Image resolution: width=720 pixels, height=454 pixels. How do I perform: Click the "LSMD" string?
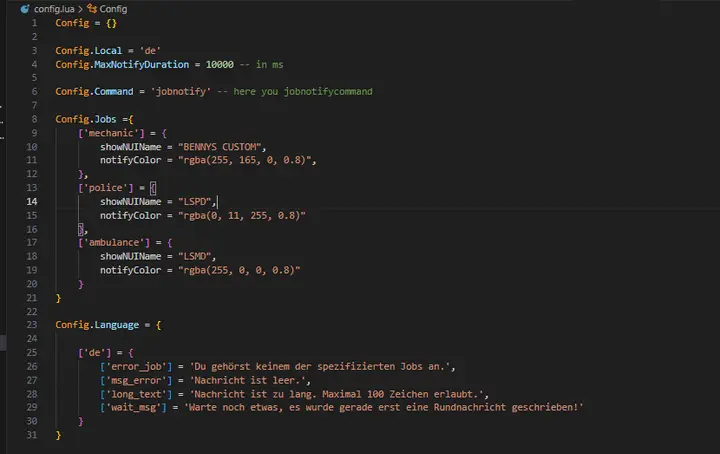pos(195,256)
